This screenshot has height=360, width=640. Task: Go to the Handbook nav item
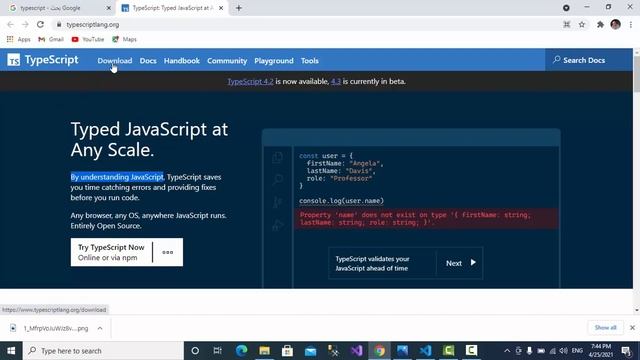point(182,60)
